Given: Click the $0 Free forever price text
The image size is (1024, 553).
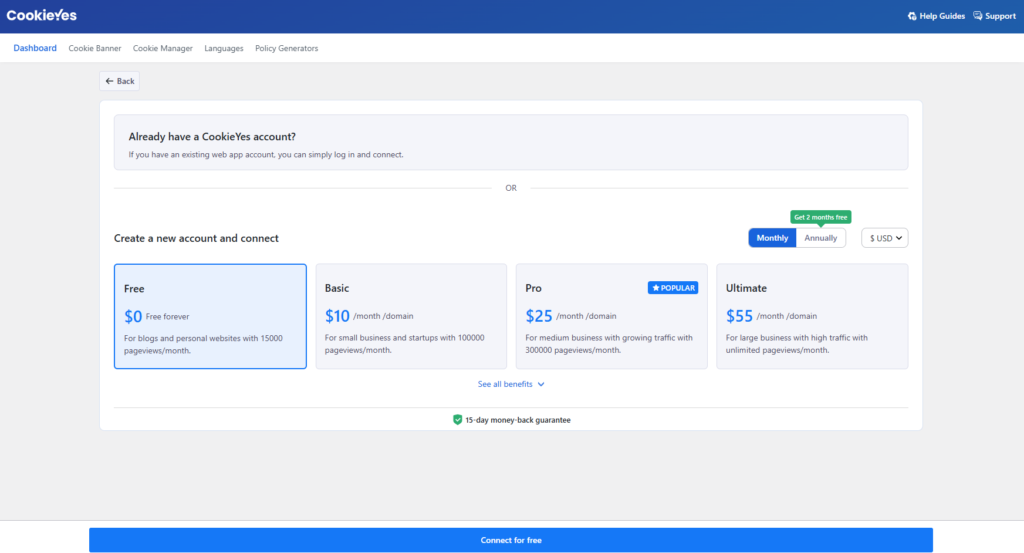Looking at the screenshot, I should [x=157, y=317].
